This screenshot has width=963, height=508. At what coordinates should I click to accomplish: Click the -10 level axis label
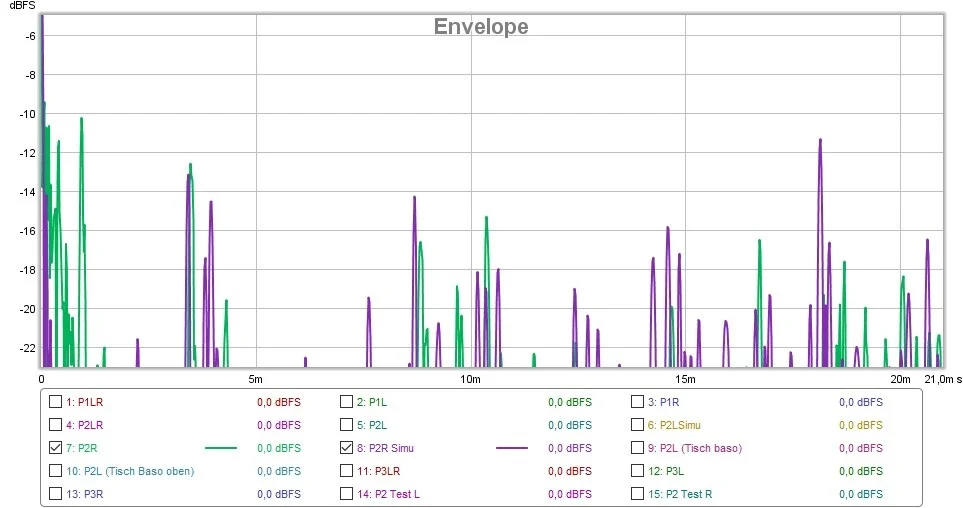point(28,114)
